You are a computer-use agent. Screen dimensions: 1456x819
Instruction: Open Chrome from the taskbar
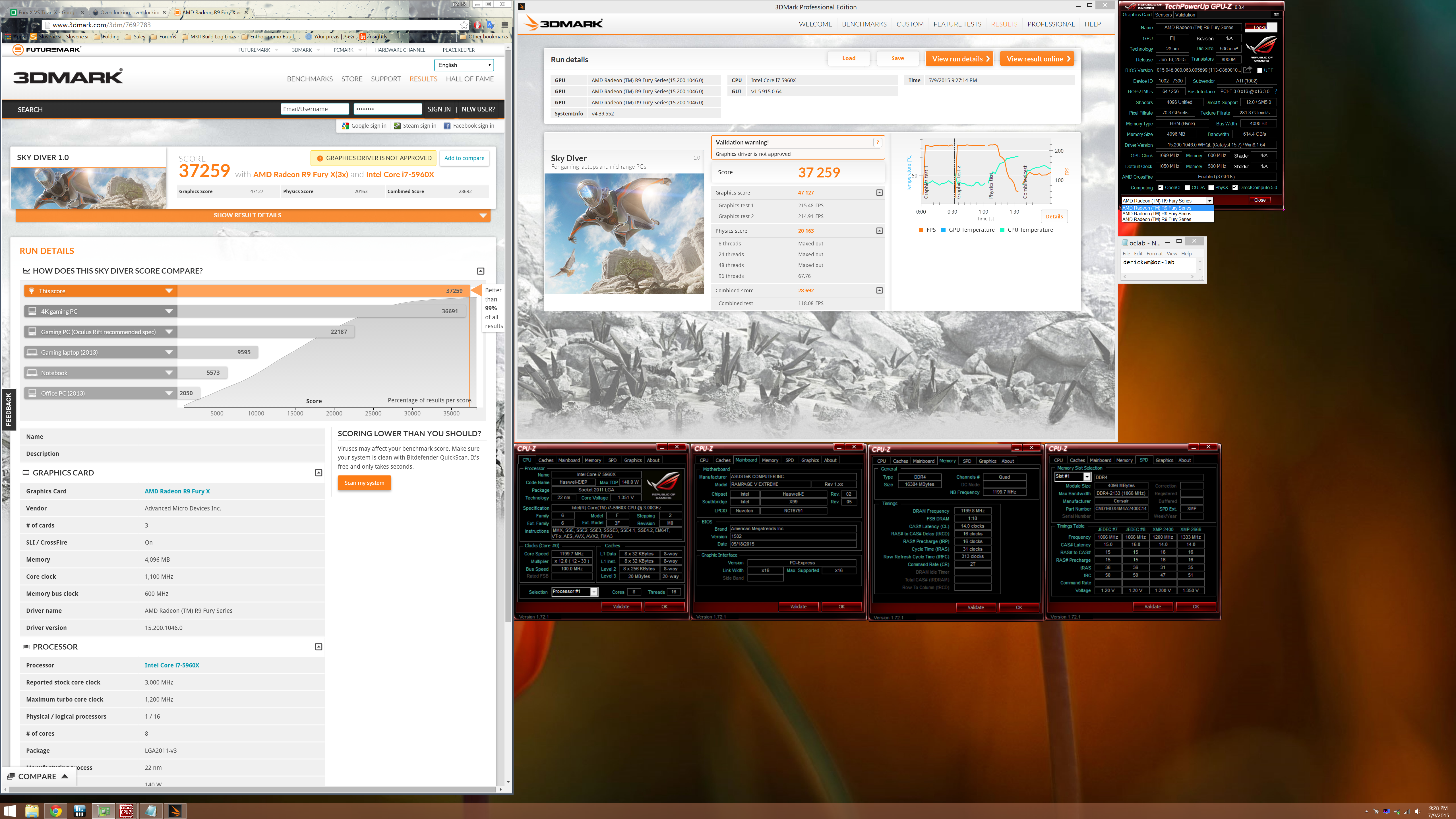pos(55,811)
